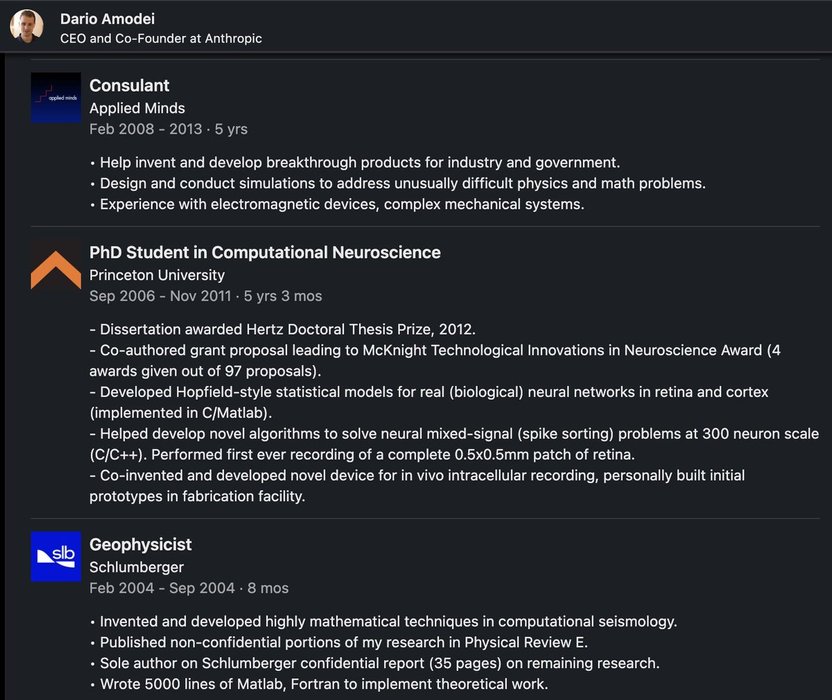
Task: Click the Schlumberger company name text
Action: 136,567
